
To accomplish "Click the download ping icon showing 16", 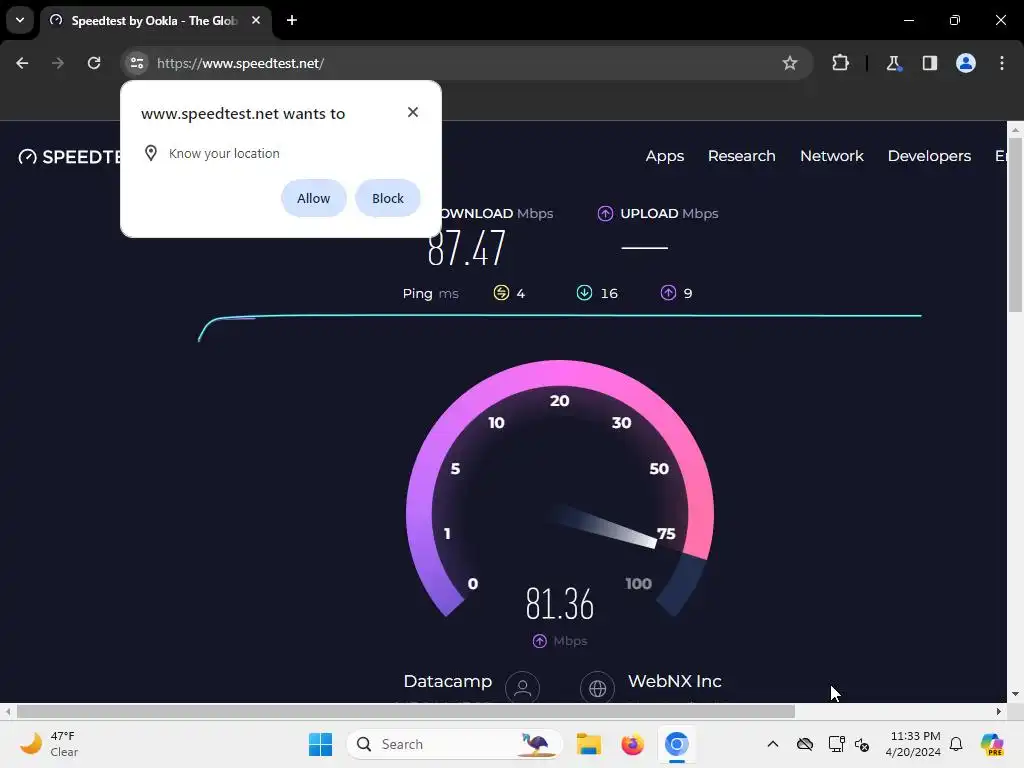I will coord(584,293).
